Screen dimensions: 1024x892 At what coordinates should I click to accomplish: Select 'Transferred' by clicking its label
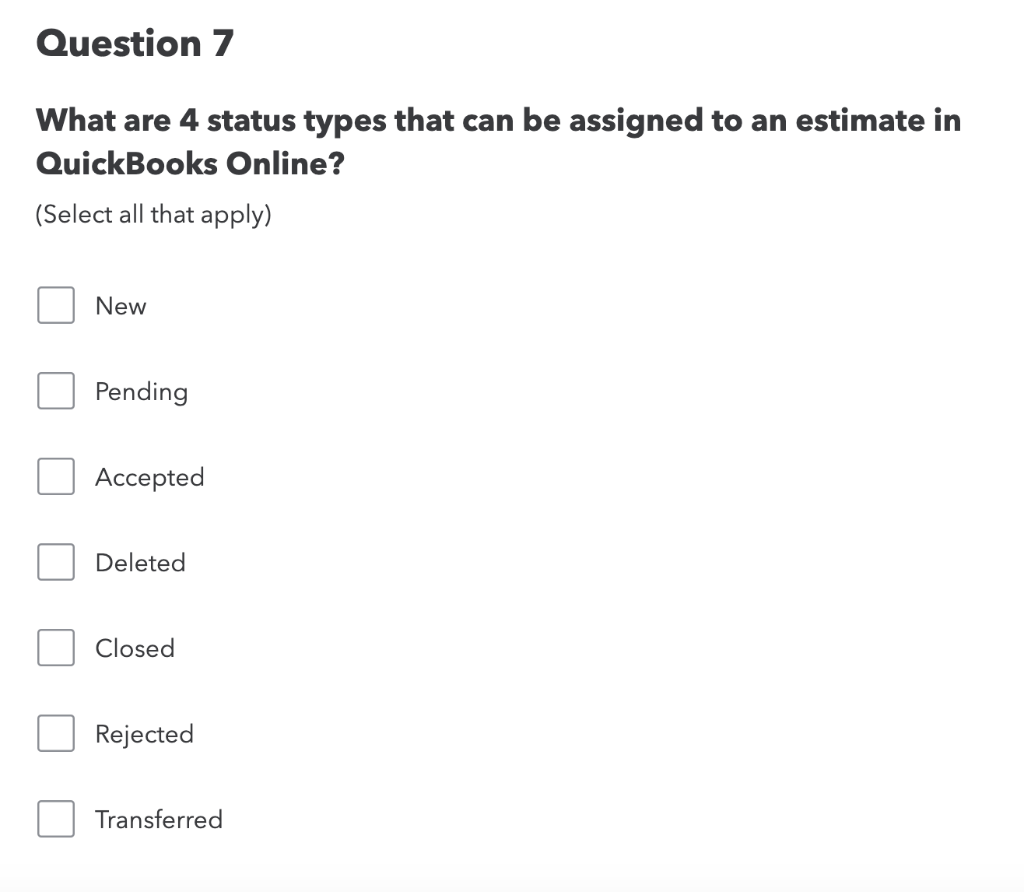[x=158, y=820]
